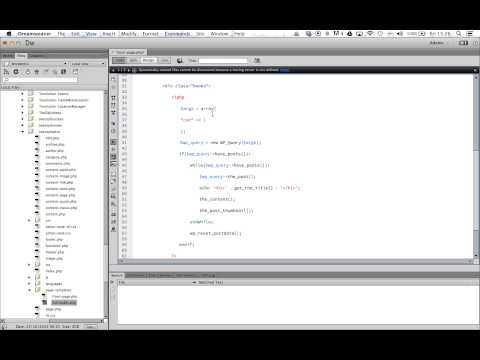Open the View menu
The height and width of the screenshot is (360, 480).
pyautogui.click(x=91, y=34)
